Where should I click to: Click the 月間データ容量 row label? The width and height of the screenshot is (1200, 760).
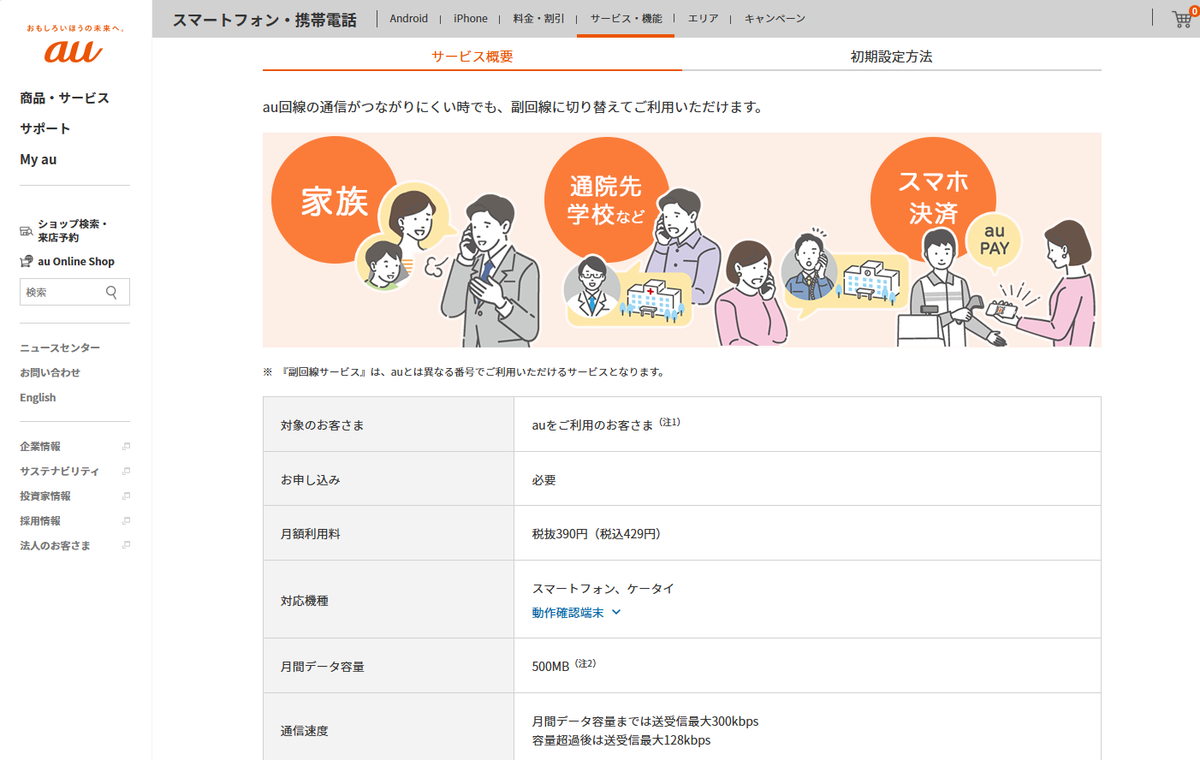(322, 666)
